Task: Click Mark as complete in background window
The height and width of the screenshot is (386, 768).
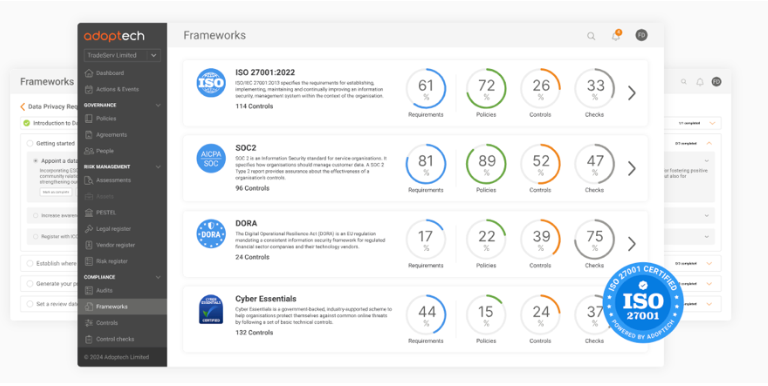Action: (55, 192)
